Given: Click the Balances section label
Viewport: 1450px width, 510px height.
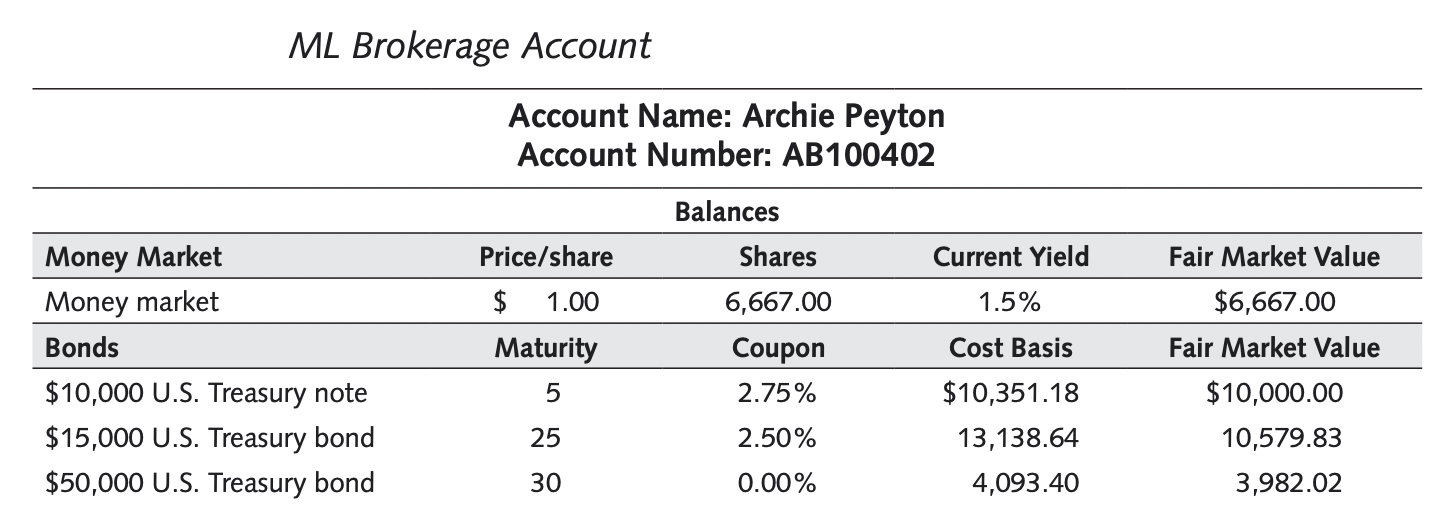Looking at the screenshot, I should 727,211.
